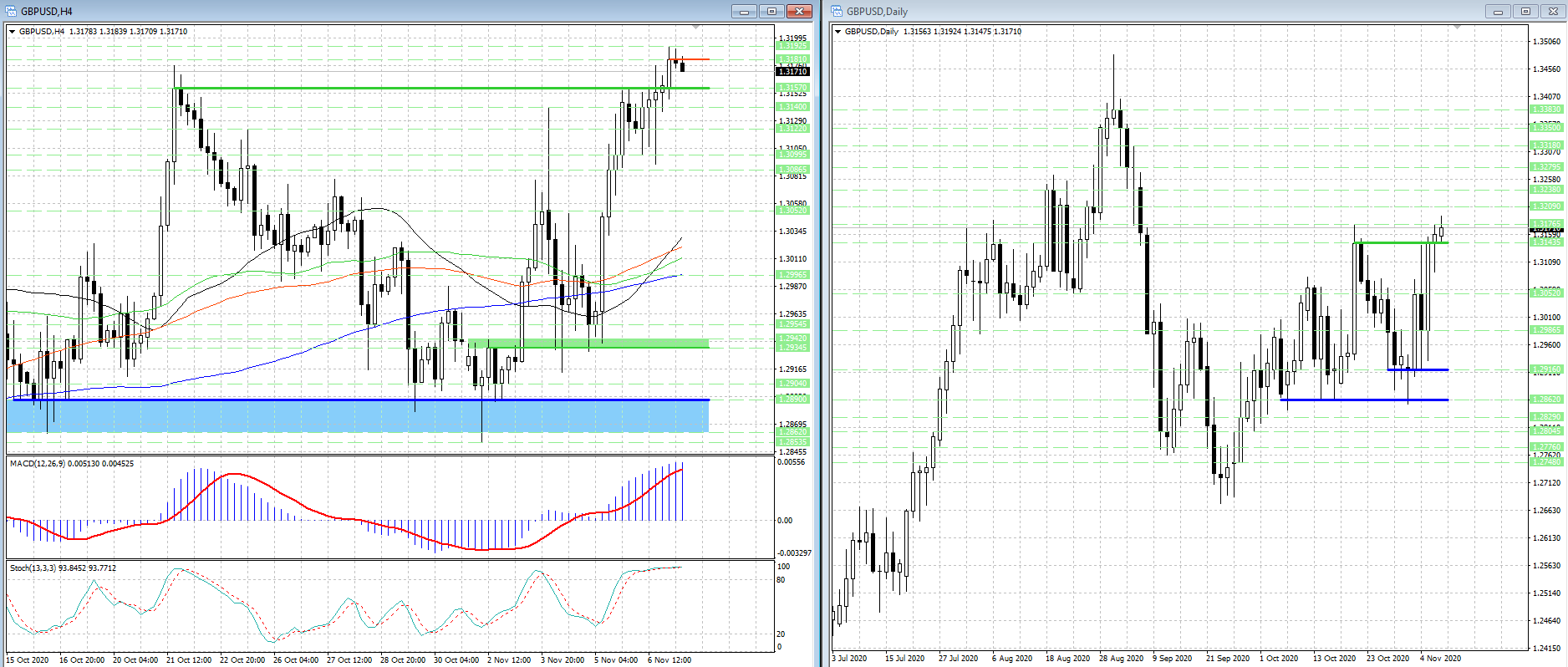Click the 1.33180 level label on Daily price scale

1546,145
